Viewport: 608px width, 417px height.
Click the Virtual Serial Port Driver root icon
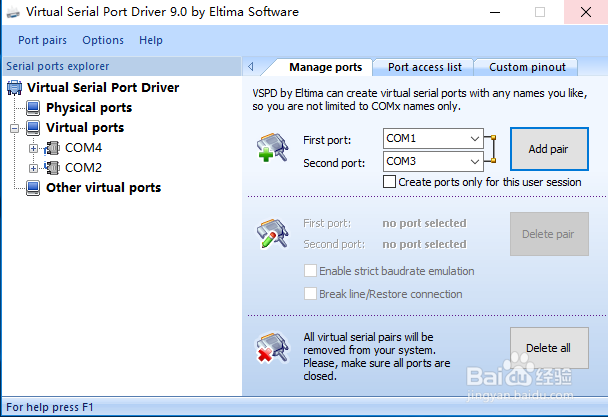pyautogui.click(x=14, y=88)
